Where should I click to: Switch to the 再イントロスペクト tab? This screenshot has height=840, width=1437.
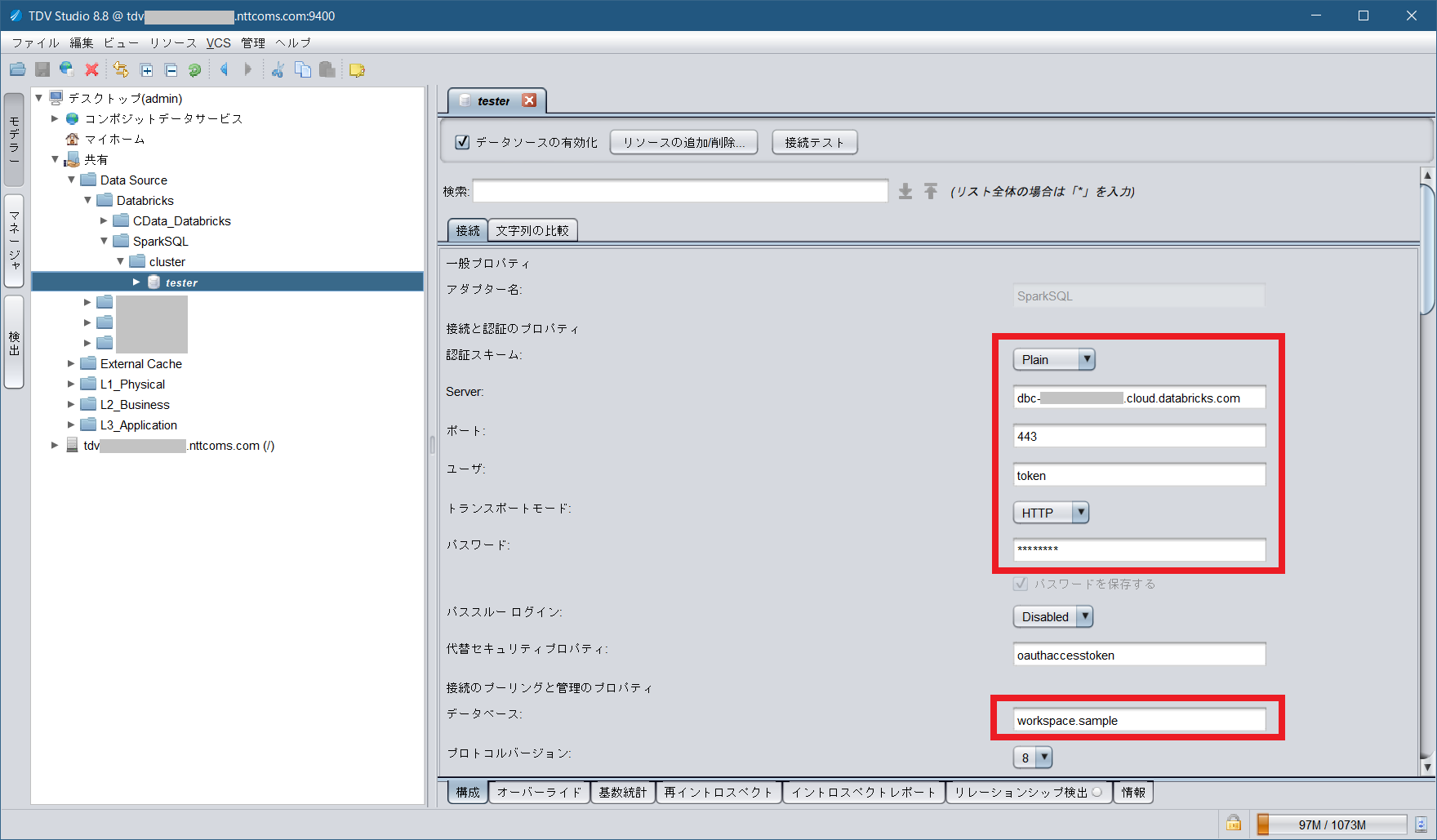[718, 792]
